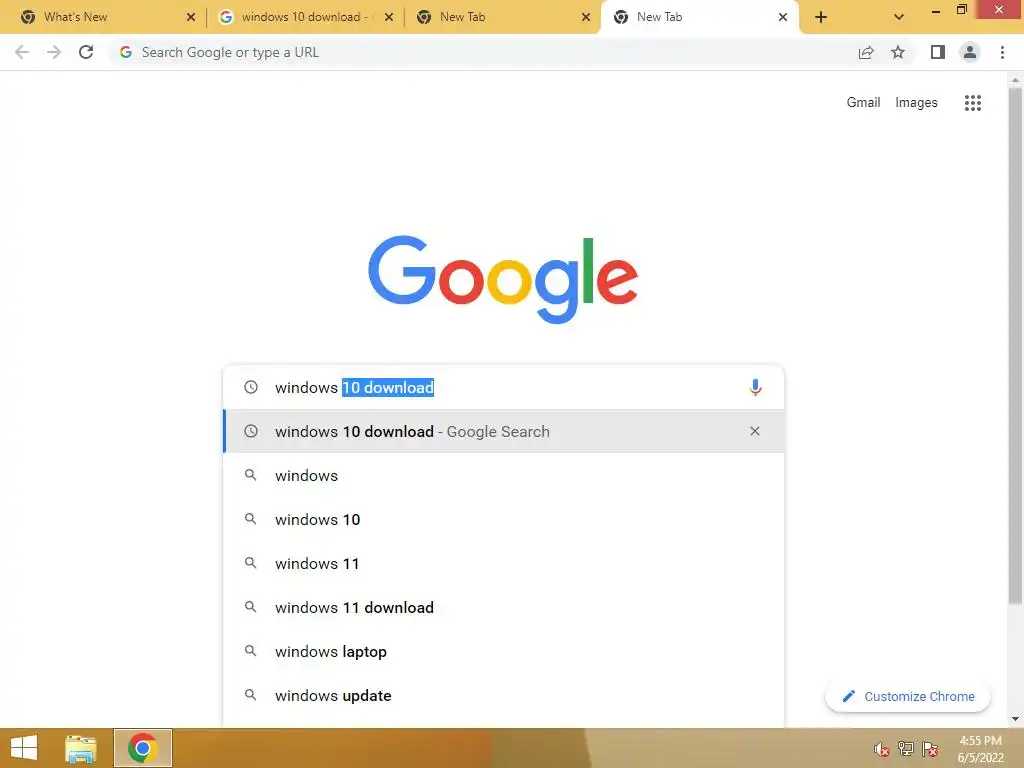Close the third tab named New Tab

[x=586, y=17]
